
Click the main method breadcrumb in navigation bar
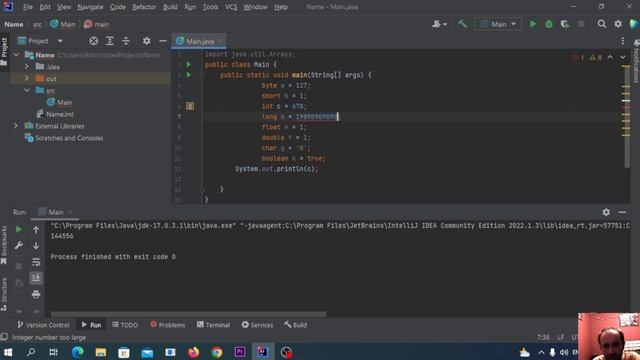(96, 24)
